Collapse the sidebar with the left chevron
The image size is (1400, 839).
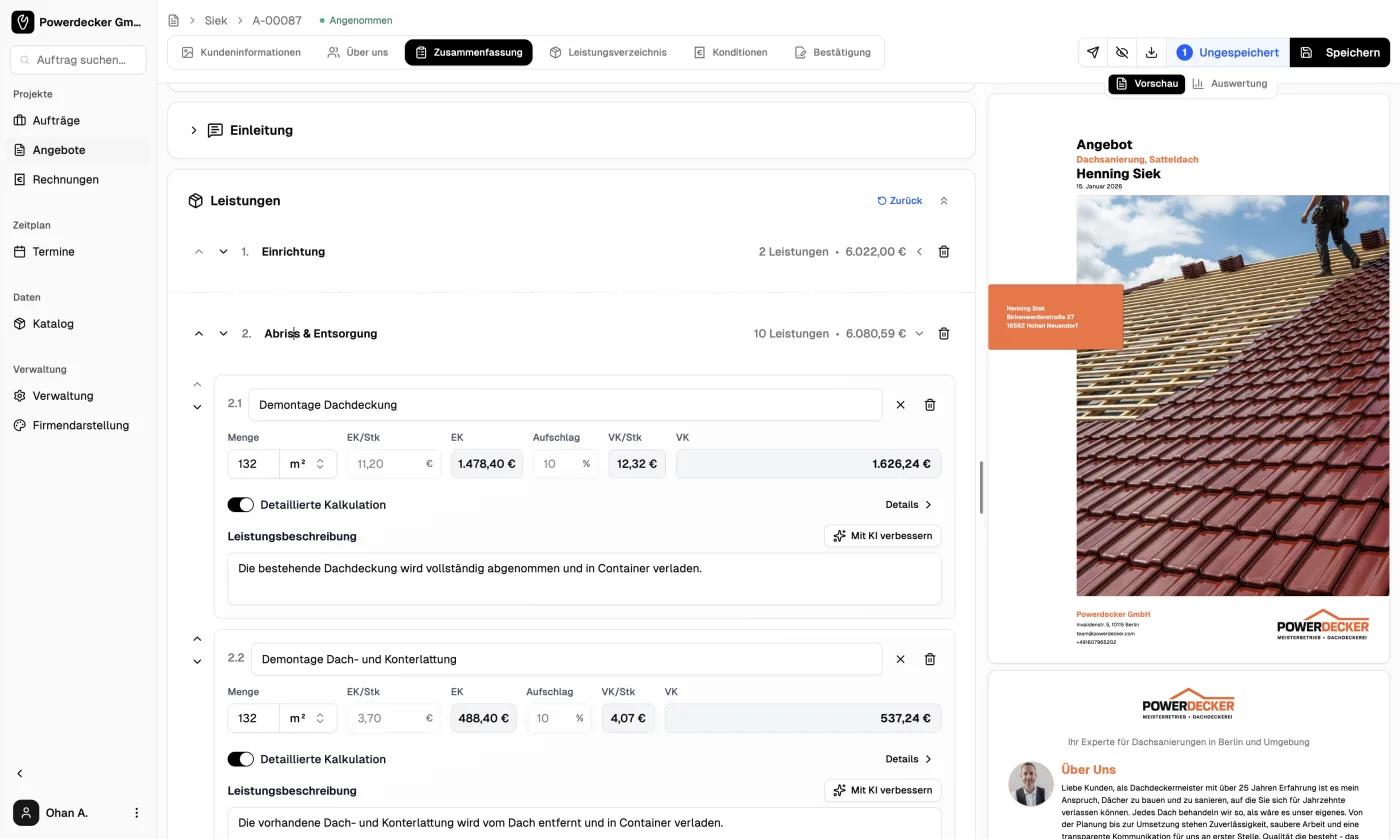click(19, 773)
